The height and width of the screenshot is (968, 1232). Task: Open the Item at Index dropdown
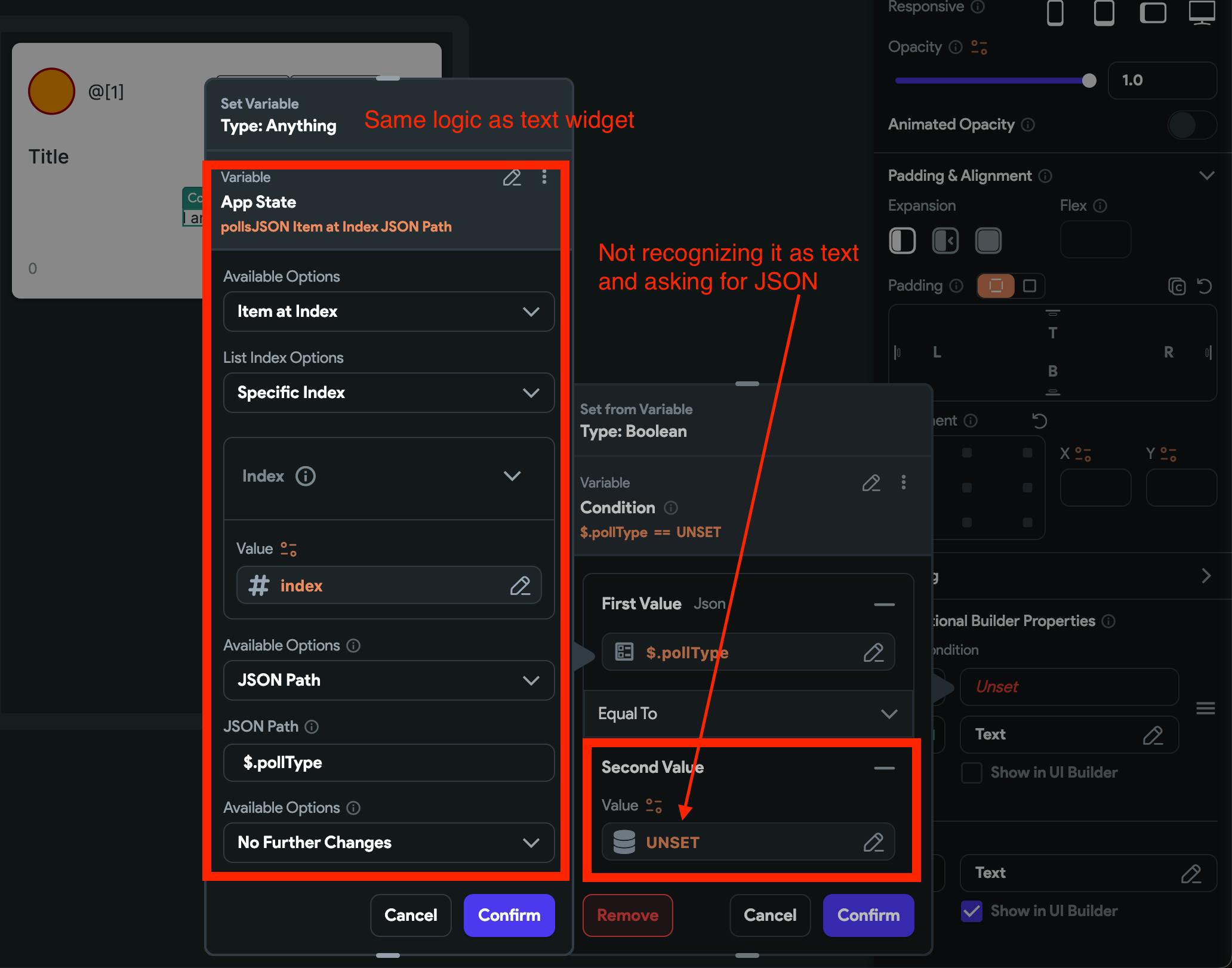pos(389,312)
